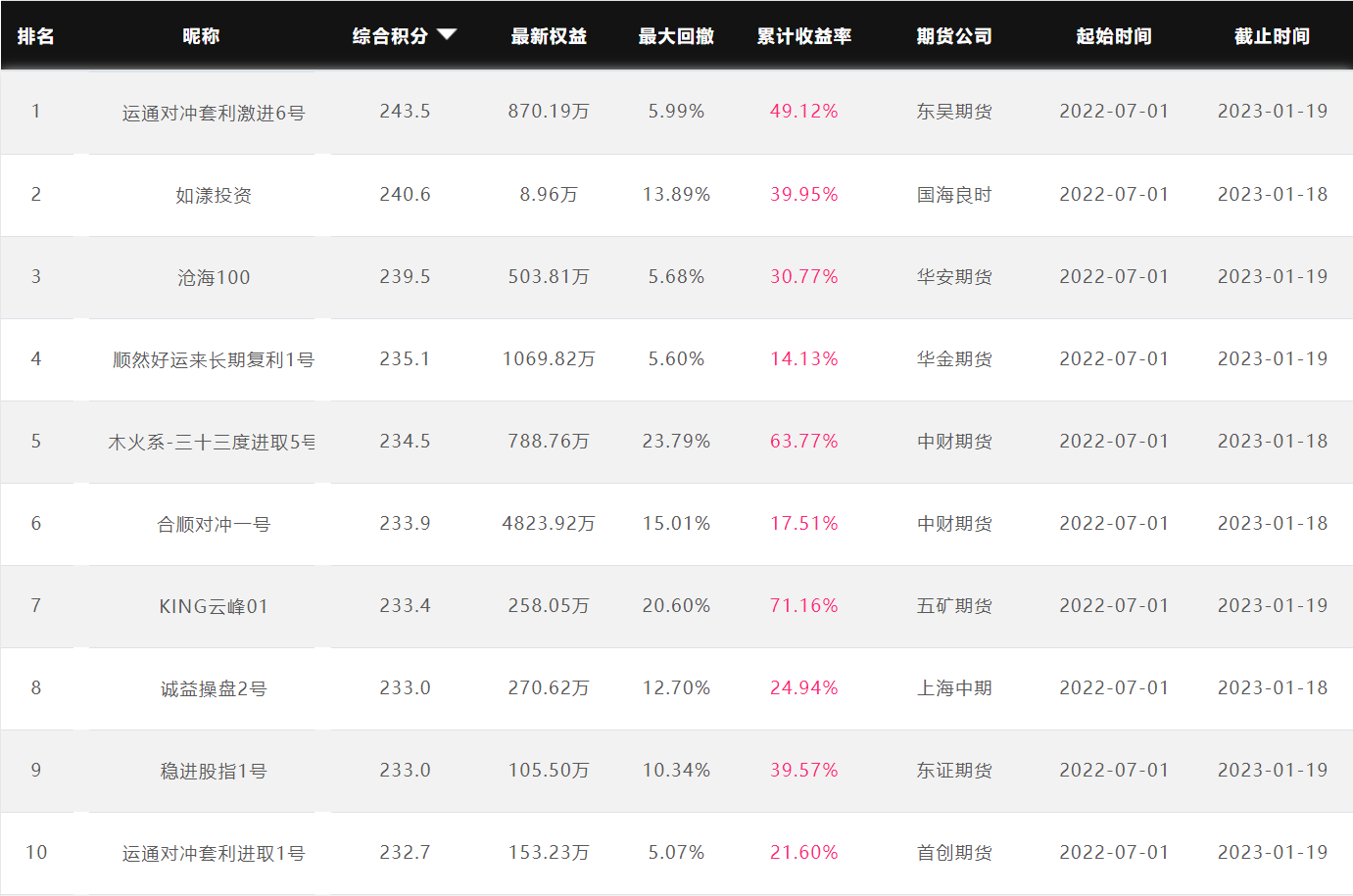The width and height of the screenshot is (1353, 896).
Task: Click the 最大回撤 column header
Action: click(676, 36)
